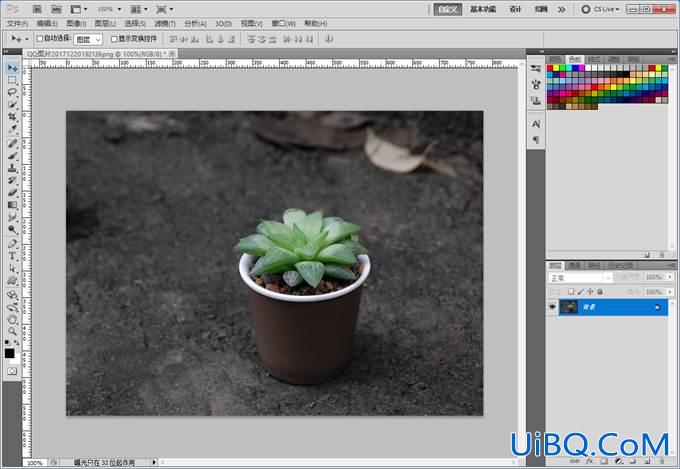Viewport: 680px width, 469px height.
Task: Select the Horizontal Type tool
Action: [x=12, y=256]
